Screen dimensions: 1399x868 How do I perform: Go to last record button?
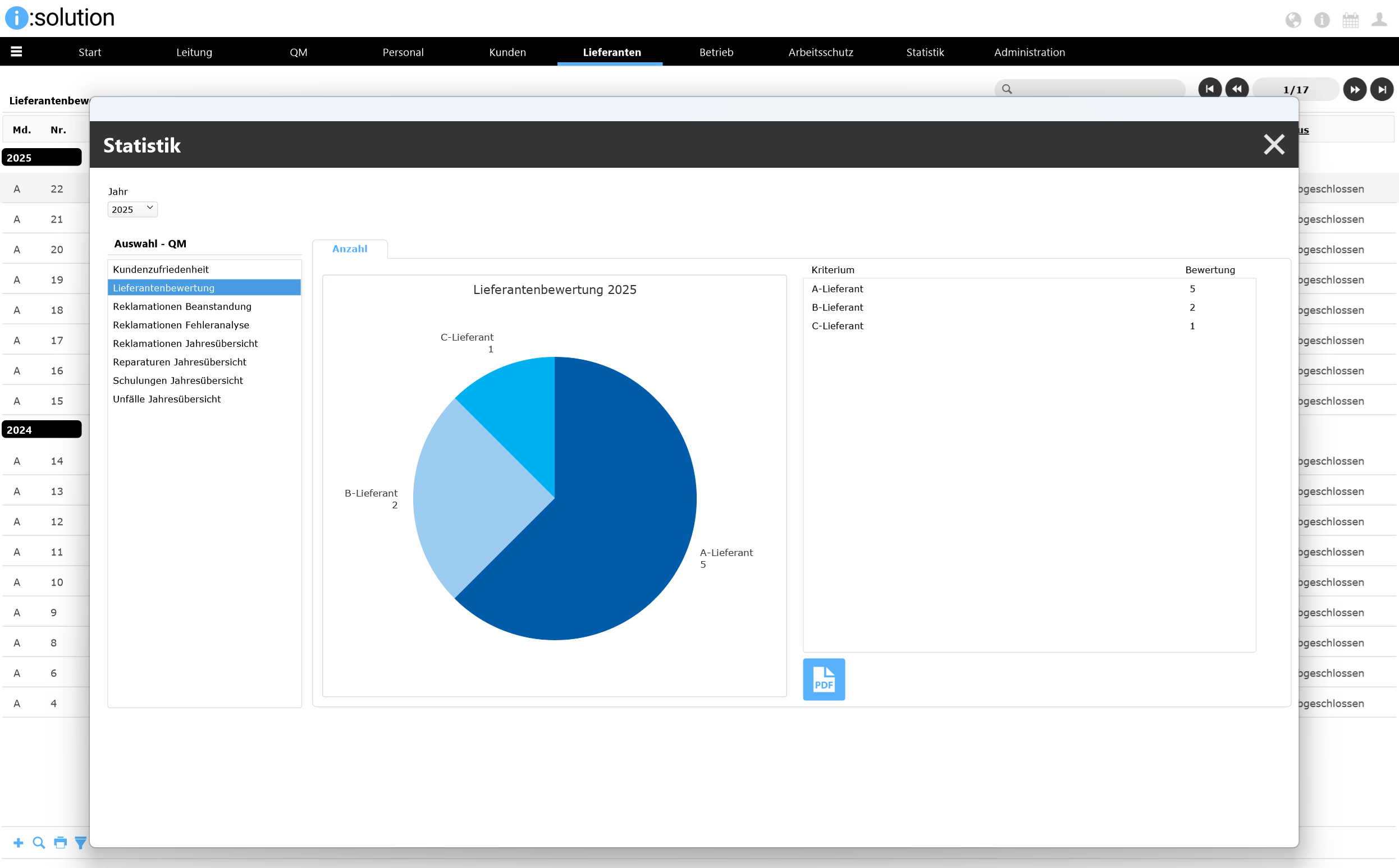[1382, 89]
